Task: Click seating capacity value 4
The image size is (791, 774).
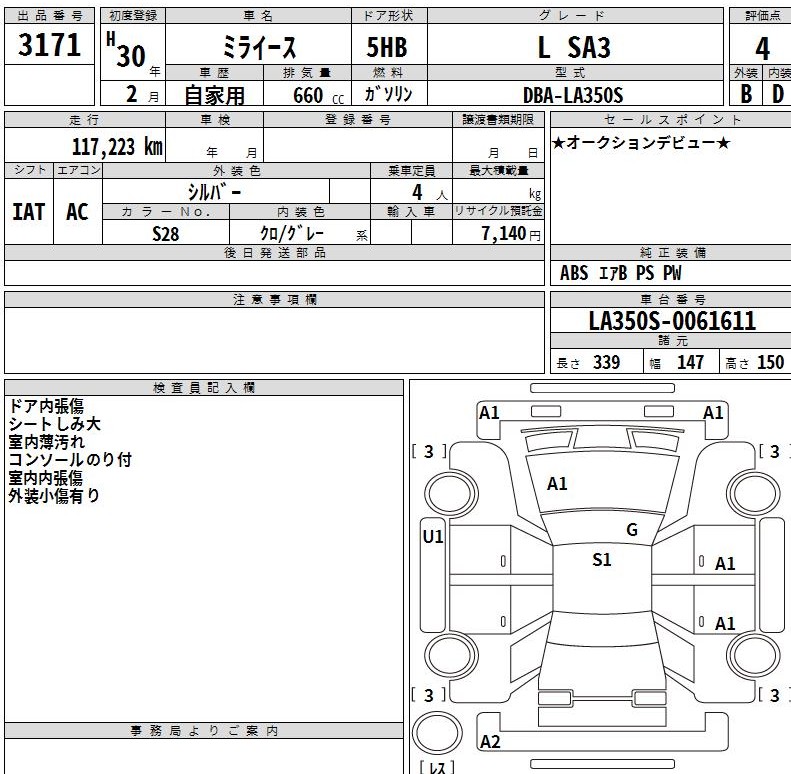Action: click(417, 192)
